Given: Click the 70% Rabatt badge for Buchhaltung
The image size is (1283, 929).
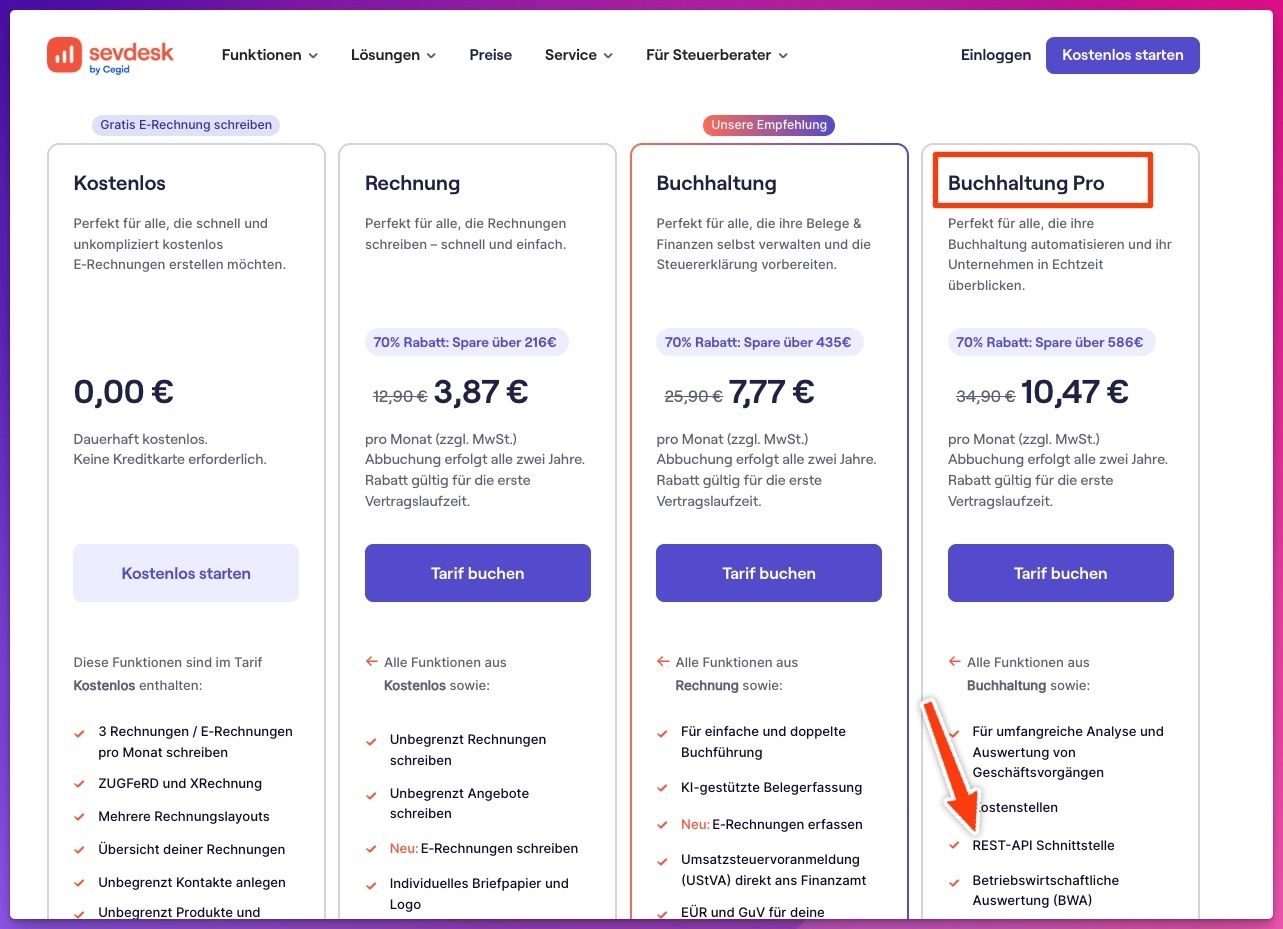Looking at the screenshot, I should (758, 342).
